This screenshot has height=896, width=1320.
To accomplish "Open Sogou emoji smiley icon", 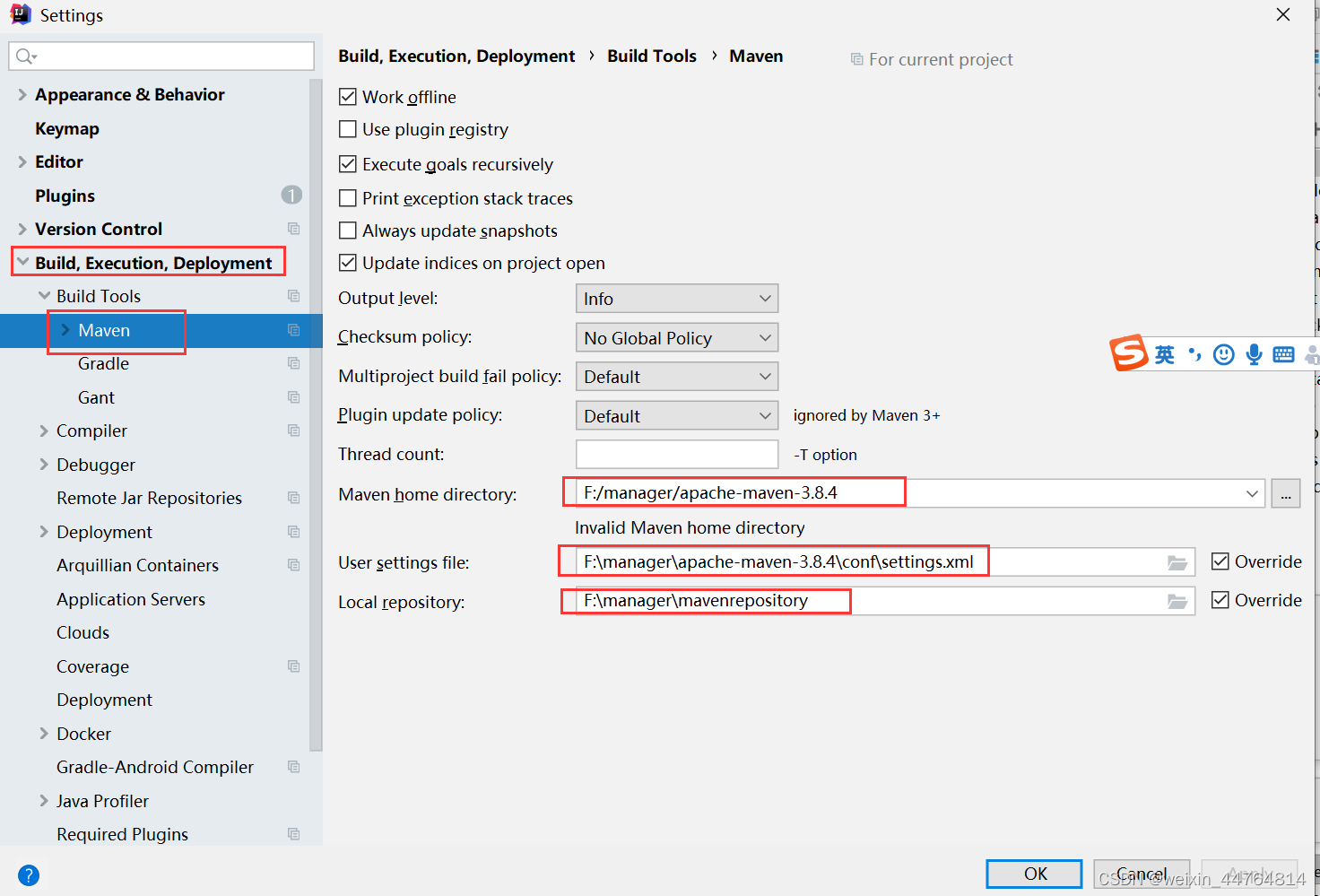I will pyautogui.click(x=1224, y=354).
